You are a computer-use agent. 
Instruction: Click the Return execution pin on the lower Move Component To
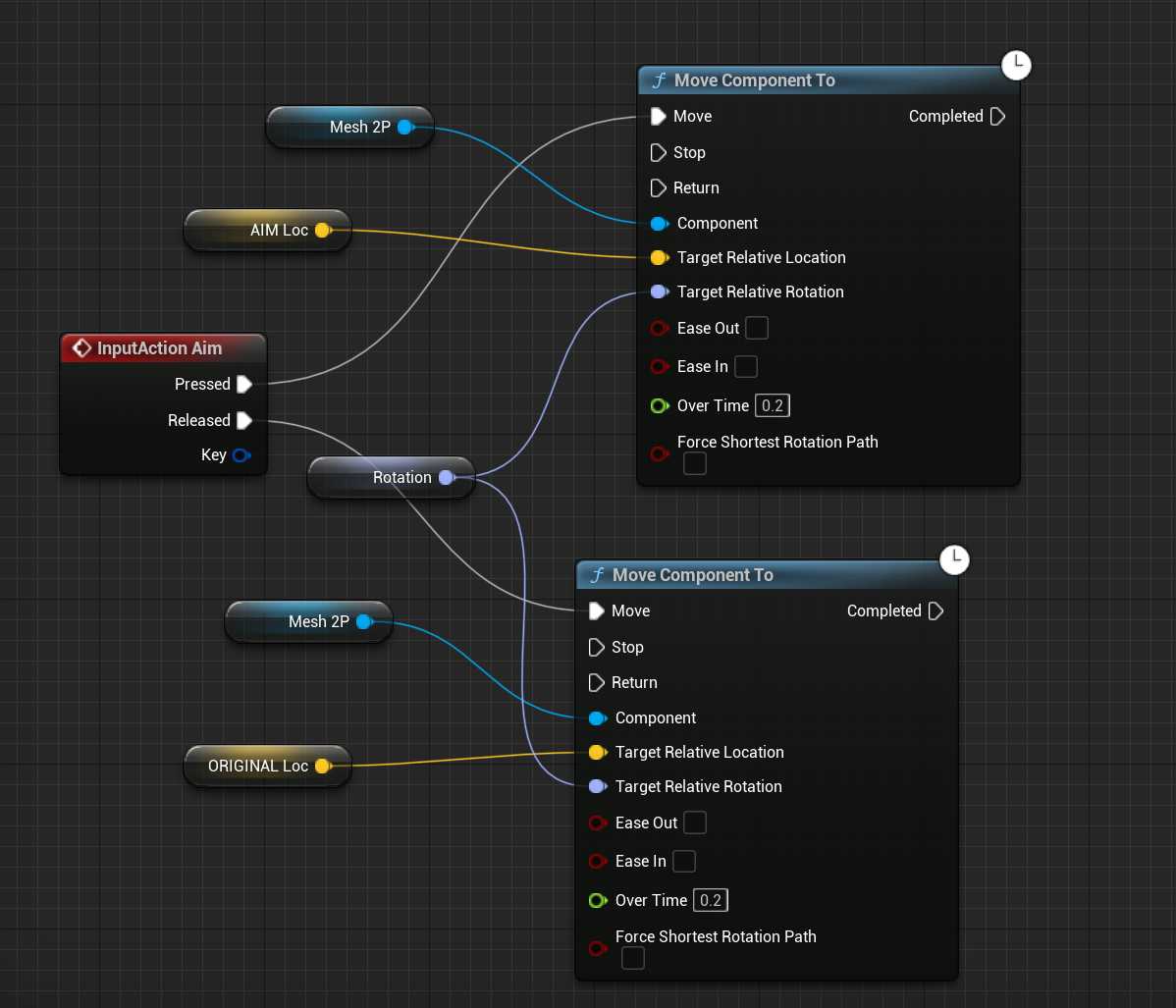597,683
